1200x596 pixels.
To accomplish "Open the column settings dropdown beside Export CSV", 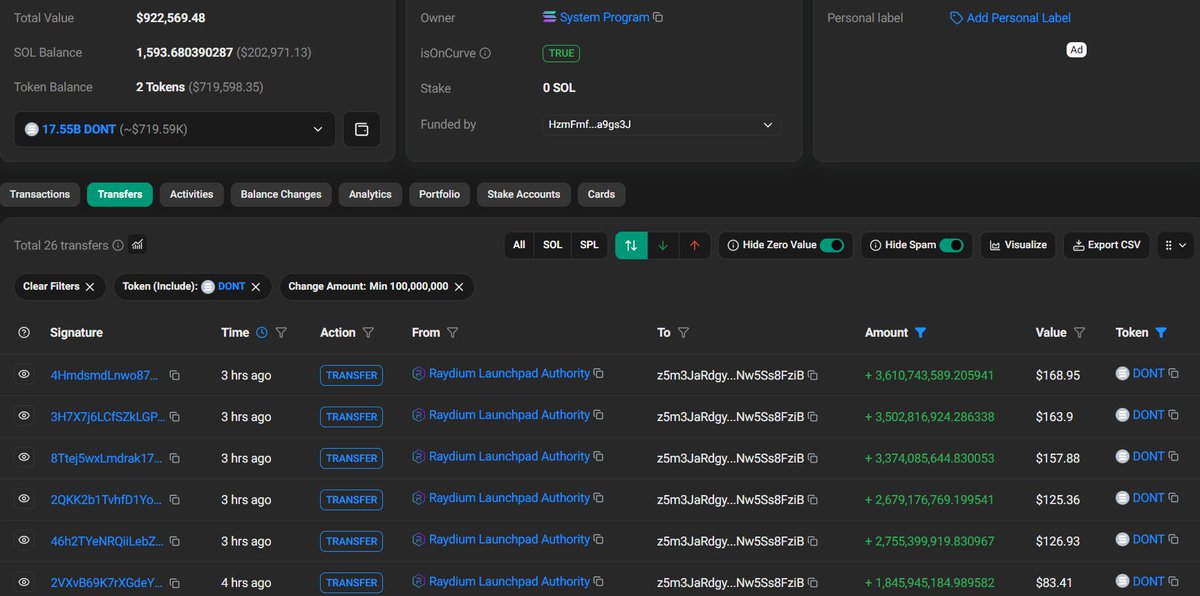I will [x=1174, y=245].
